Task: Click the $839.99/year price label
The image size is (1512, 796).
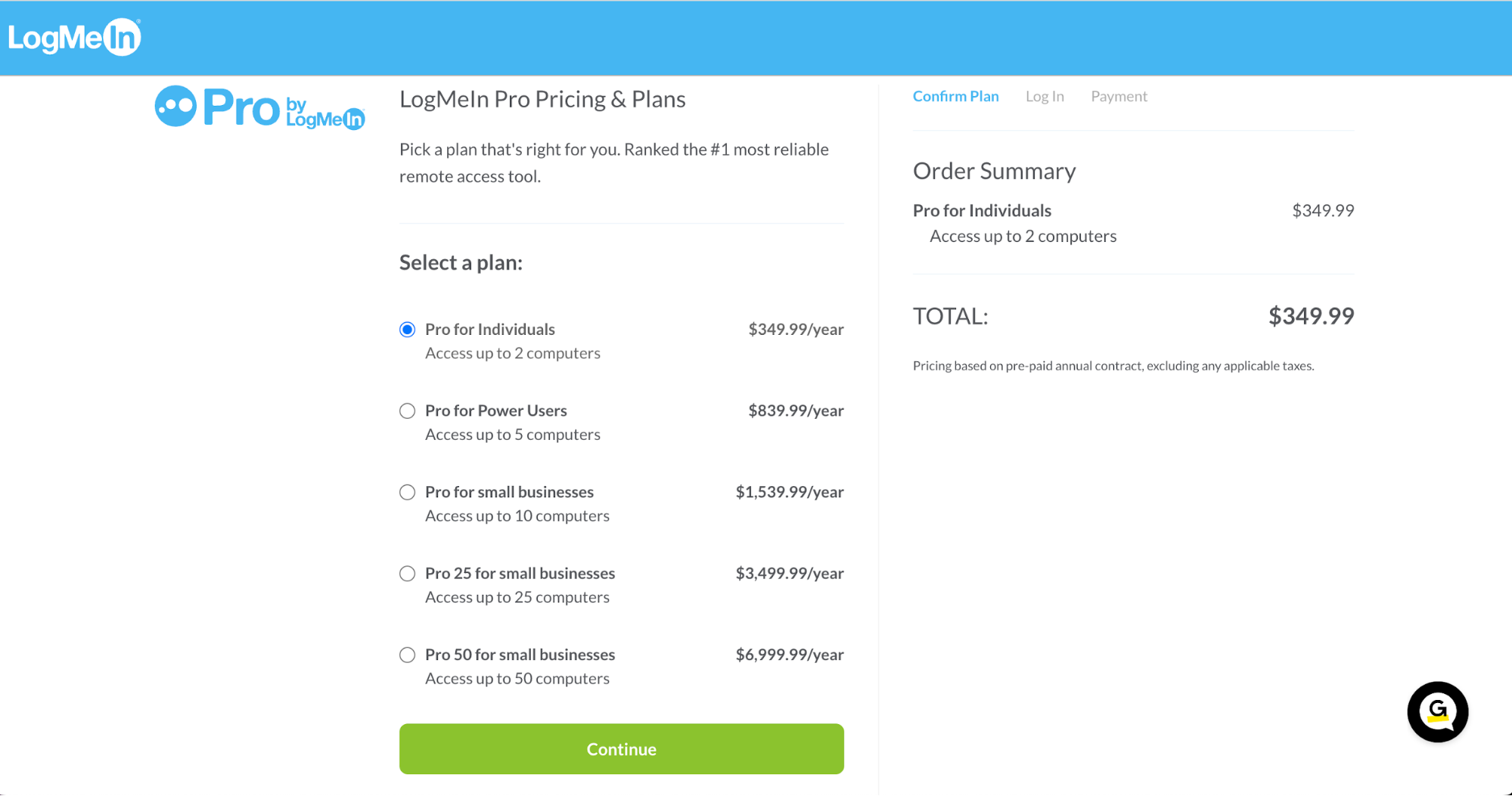Action: 796,410
